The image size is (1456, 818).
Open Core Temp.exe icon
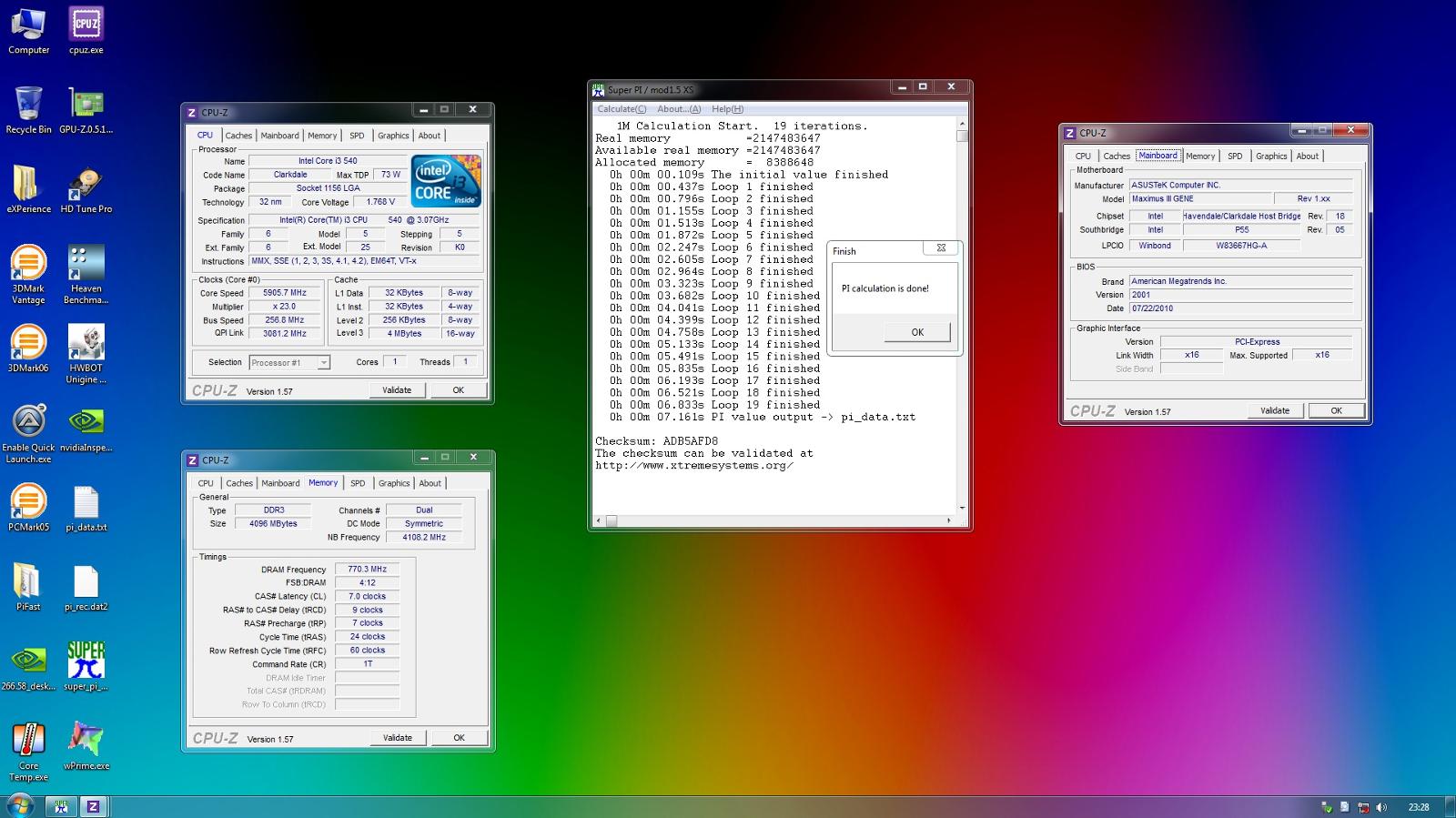click(28, 752)
